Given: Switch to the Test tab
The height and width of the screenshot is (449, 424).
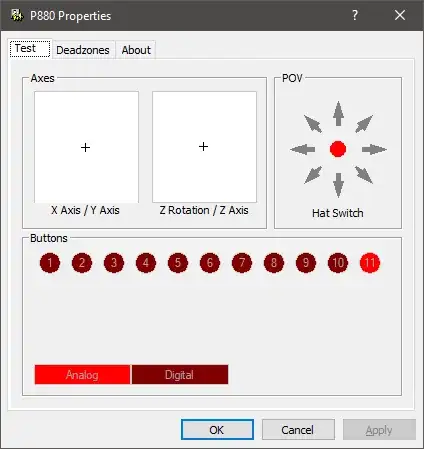Looking at the screenshot, I should pyautogui.click(x=30, y=49).
